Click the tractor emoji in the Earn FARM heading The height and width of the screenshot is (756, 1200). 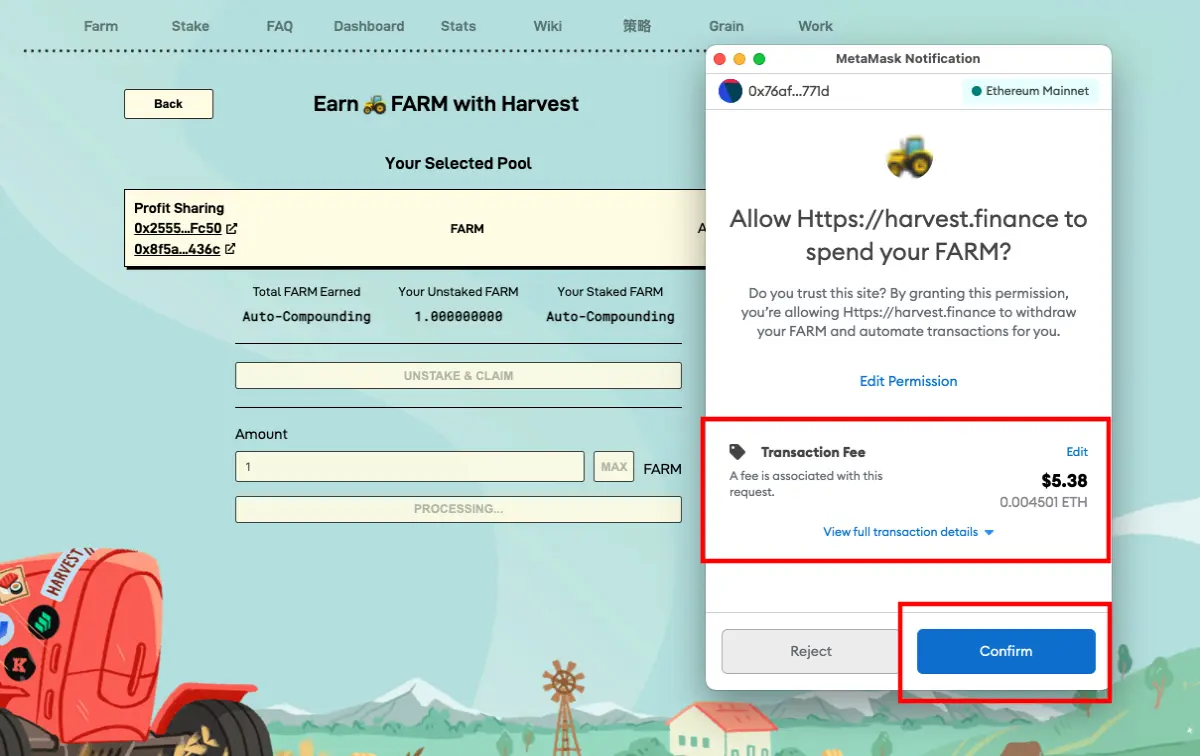point(374,104)
